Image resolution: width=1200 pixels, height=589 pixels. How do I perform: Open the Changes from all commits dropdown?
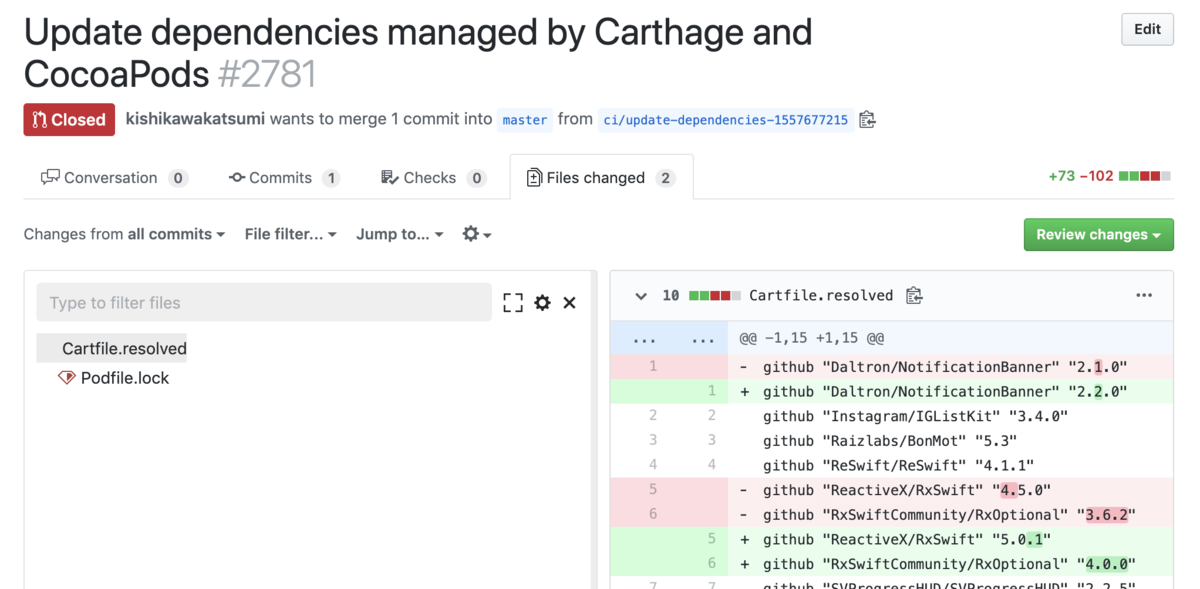tap(125, 234)
